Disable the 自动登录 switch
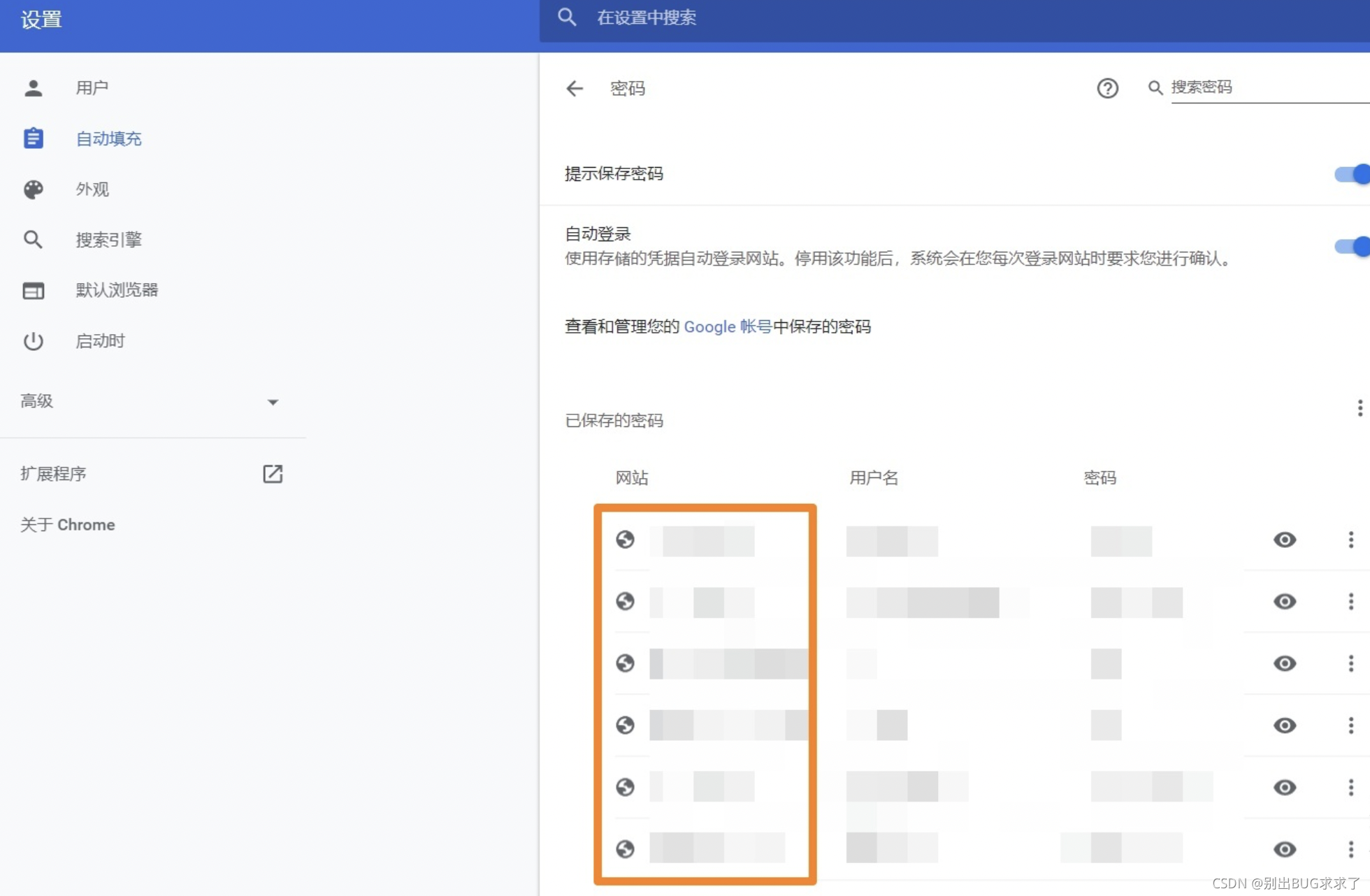 1352,246
